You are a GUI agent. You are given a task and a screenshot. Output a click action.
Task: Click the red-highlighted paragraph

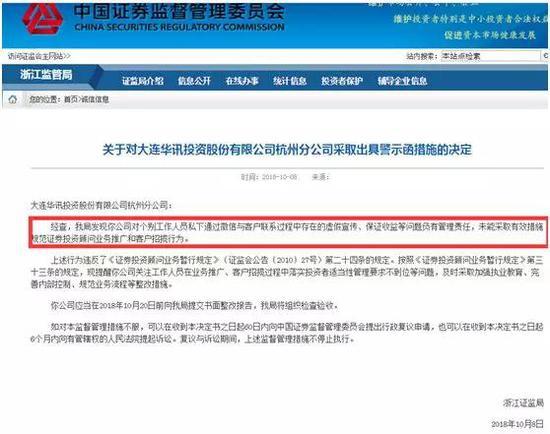pyautogui.click(x=288, y=232)
